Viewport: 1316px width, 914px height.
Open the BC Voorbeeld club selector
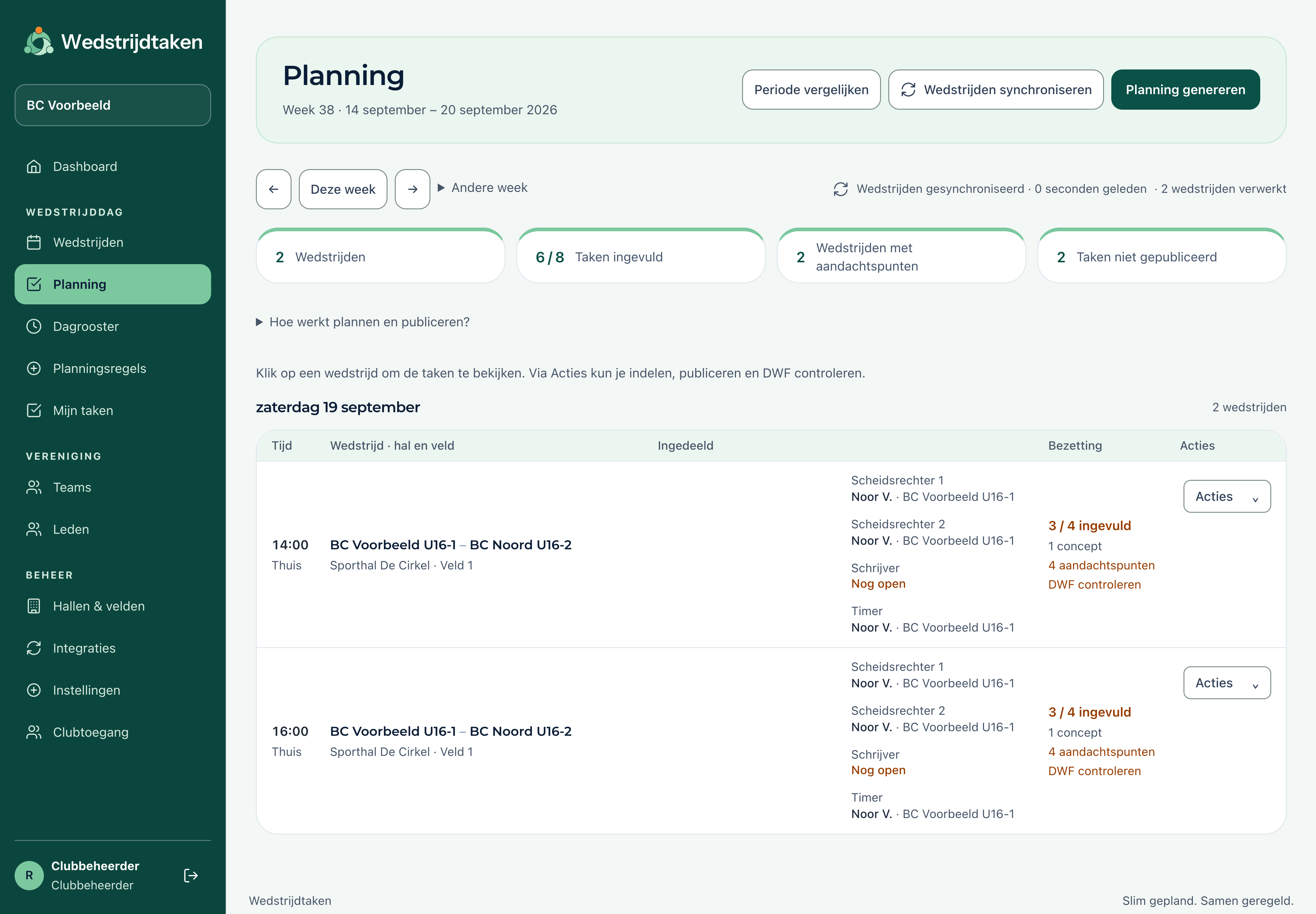113,105
